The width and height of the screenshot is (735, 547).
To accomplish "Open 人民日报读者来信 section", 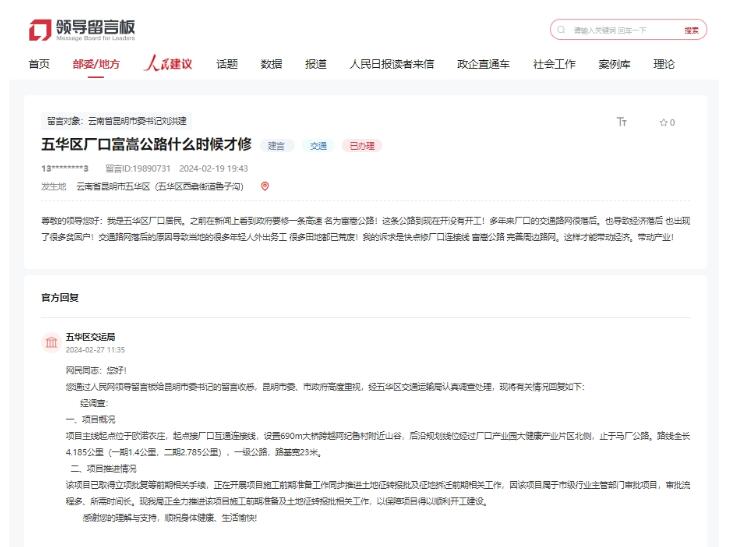I will point(391,64).
